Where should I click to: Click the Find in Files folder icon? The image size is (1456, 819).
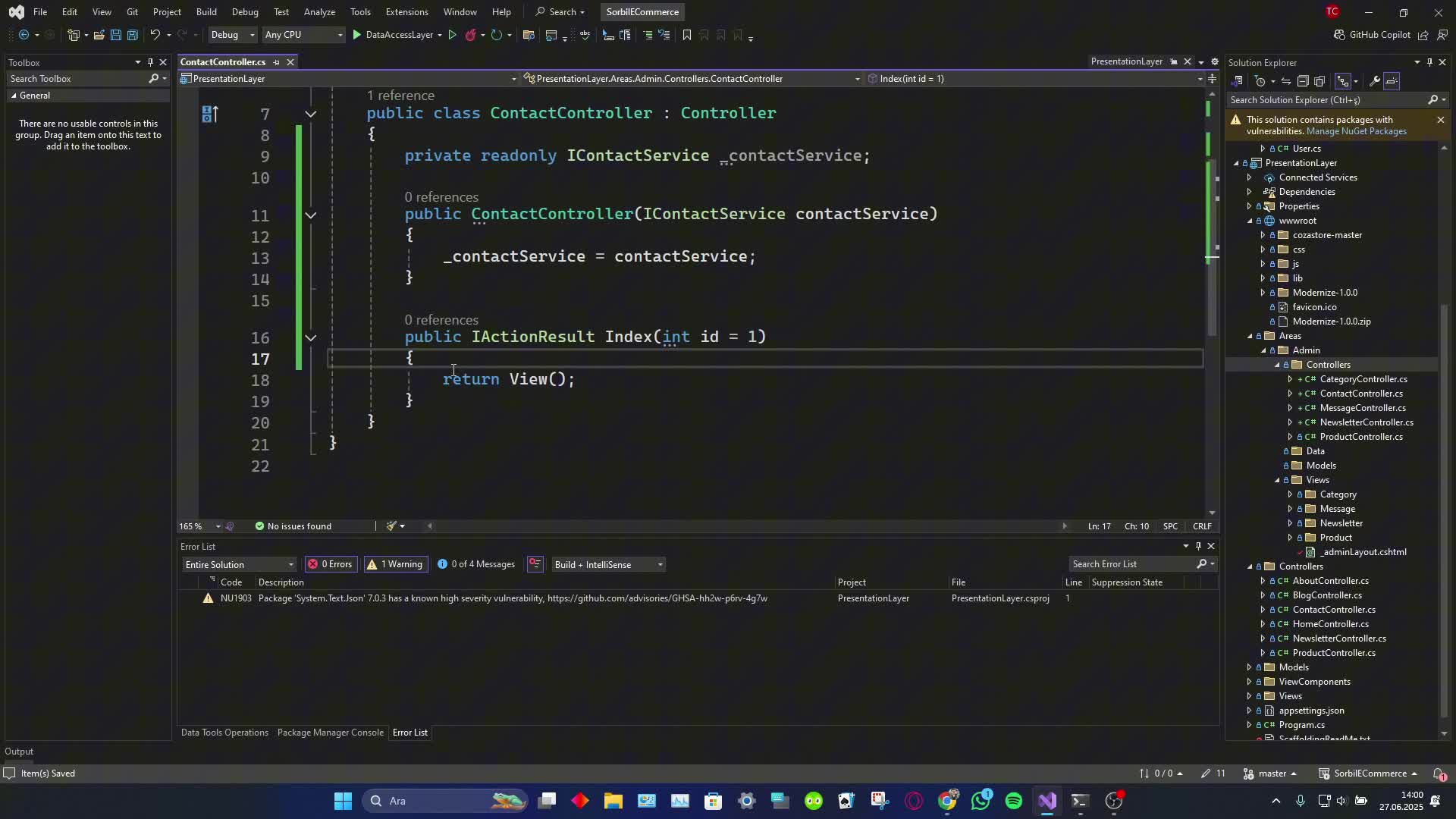click(x=529, y=35)
